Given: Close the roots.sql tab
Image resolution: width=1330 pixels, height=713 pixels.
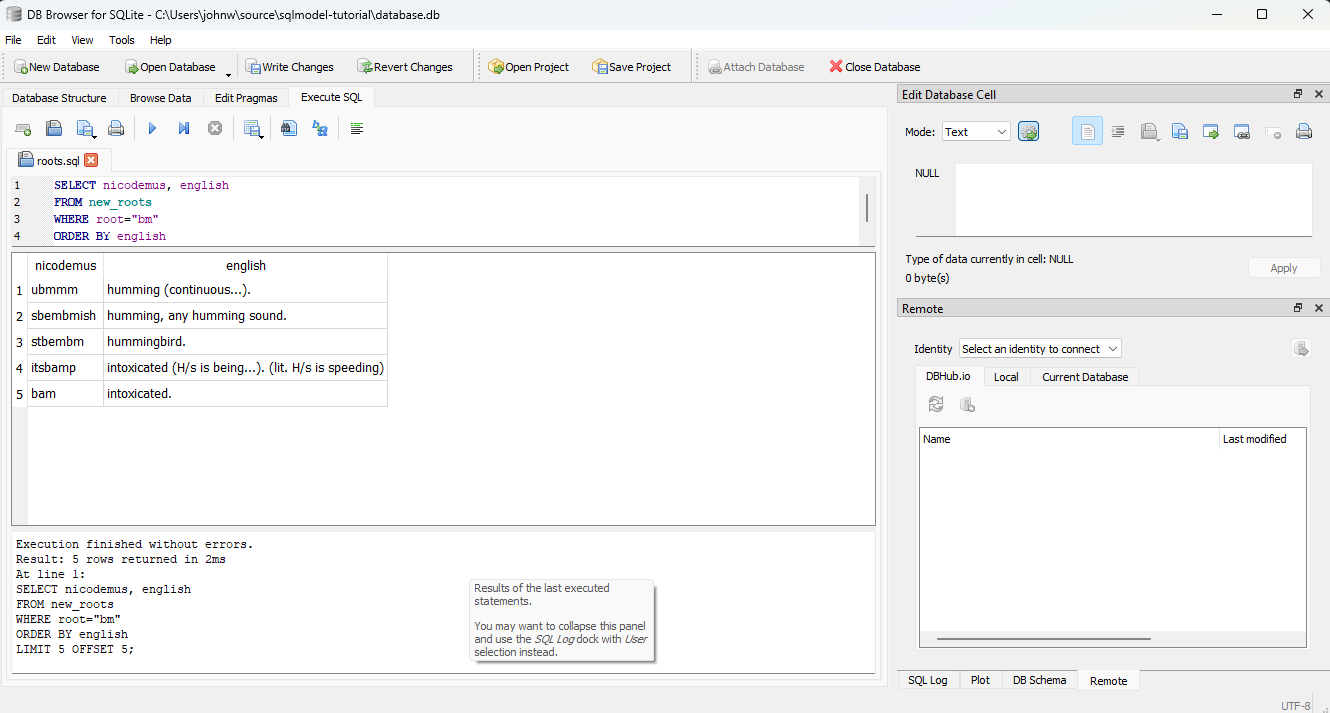Looking at the screenshot, I should coord(91,160).
